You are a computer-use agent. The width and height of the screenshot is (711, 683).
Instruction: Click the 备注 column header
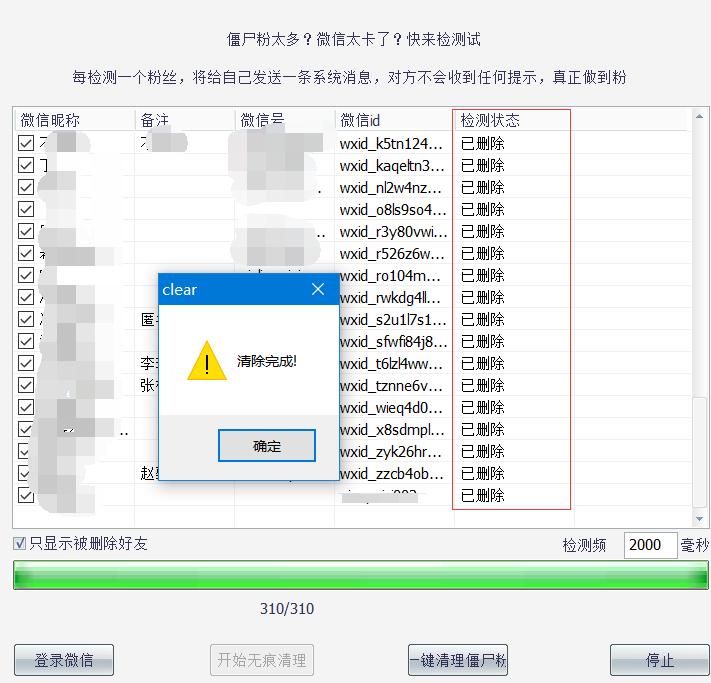tap(185, 120)
